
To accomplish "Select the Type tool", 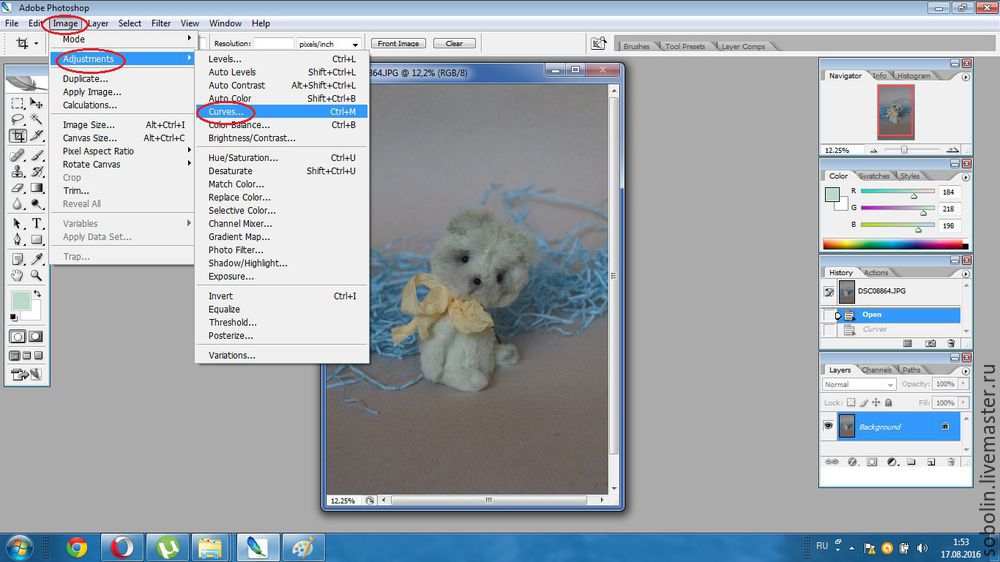I will click(x=37, y=224).
